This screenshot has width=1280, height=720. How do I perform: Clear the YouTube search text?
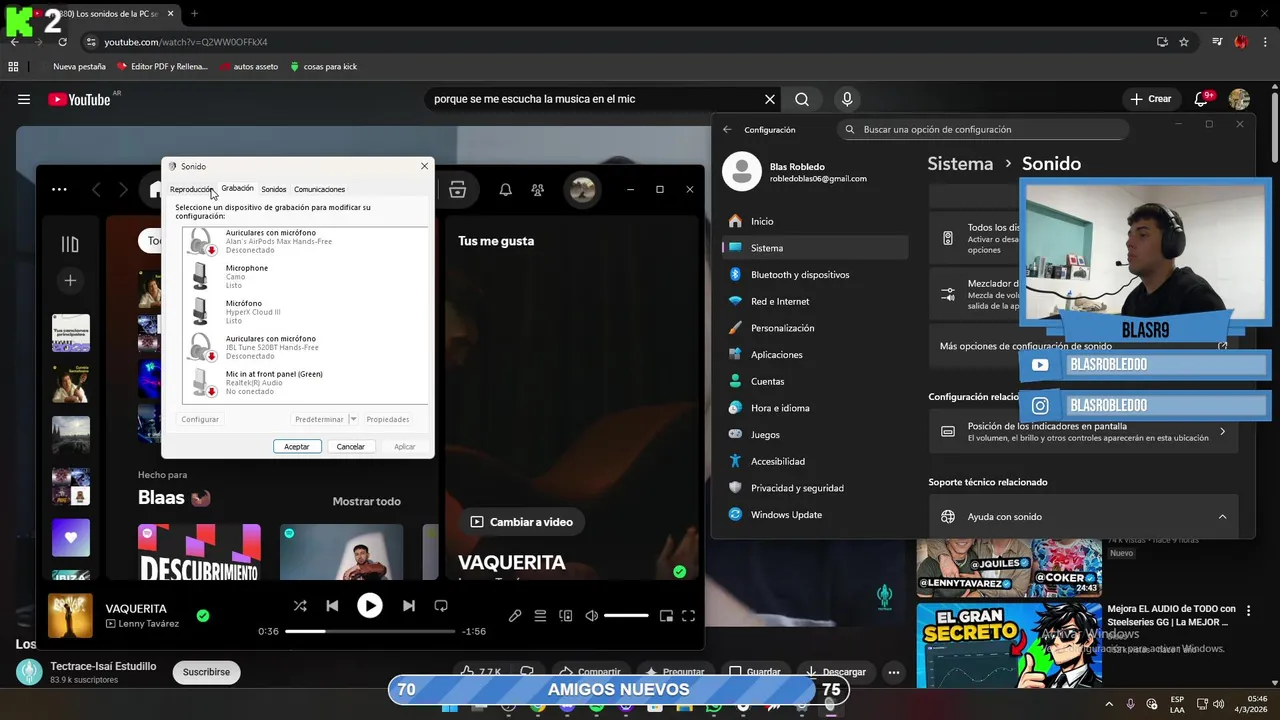[770, 99]
